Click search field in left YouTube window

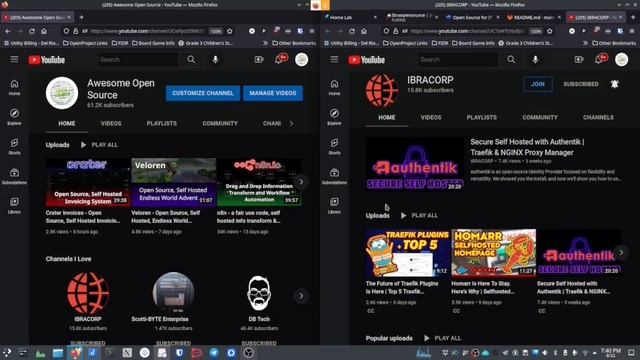coord(138,60)
